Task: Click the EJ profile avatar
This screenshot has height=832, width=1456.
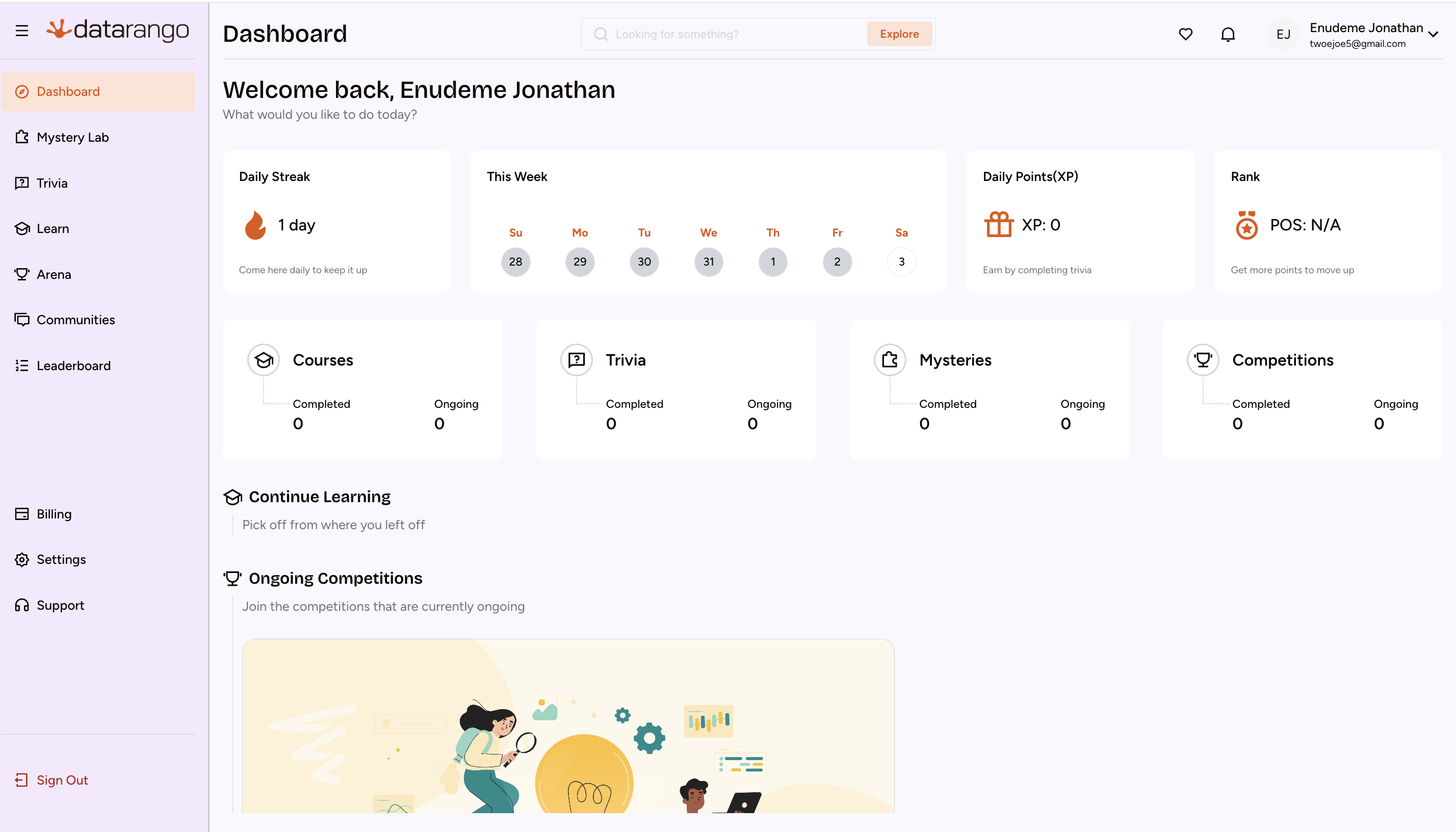Action: coord(1283,34)
